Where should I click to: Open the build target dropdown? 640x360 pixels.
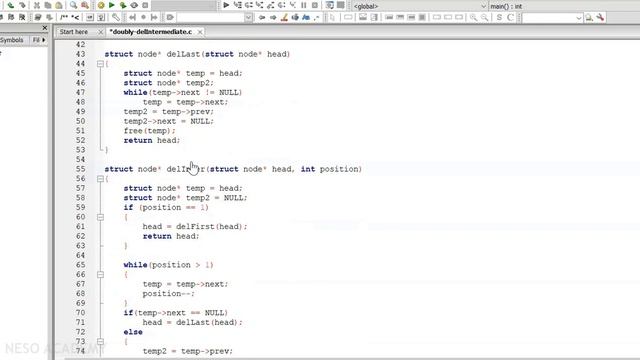tap(184, 5)
